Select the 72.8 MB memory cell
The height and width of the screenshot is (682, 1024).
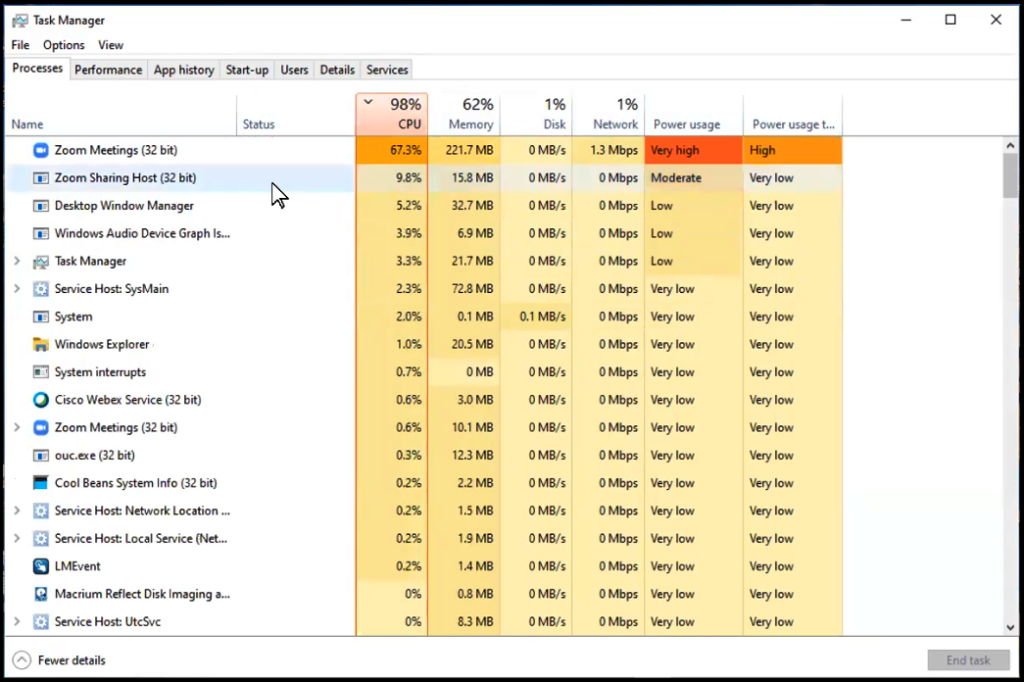point(464,289)
